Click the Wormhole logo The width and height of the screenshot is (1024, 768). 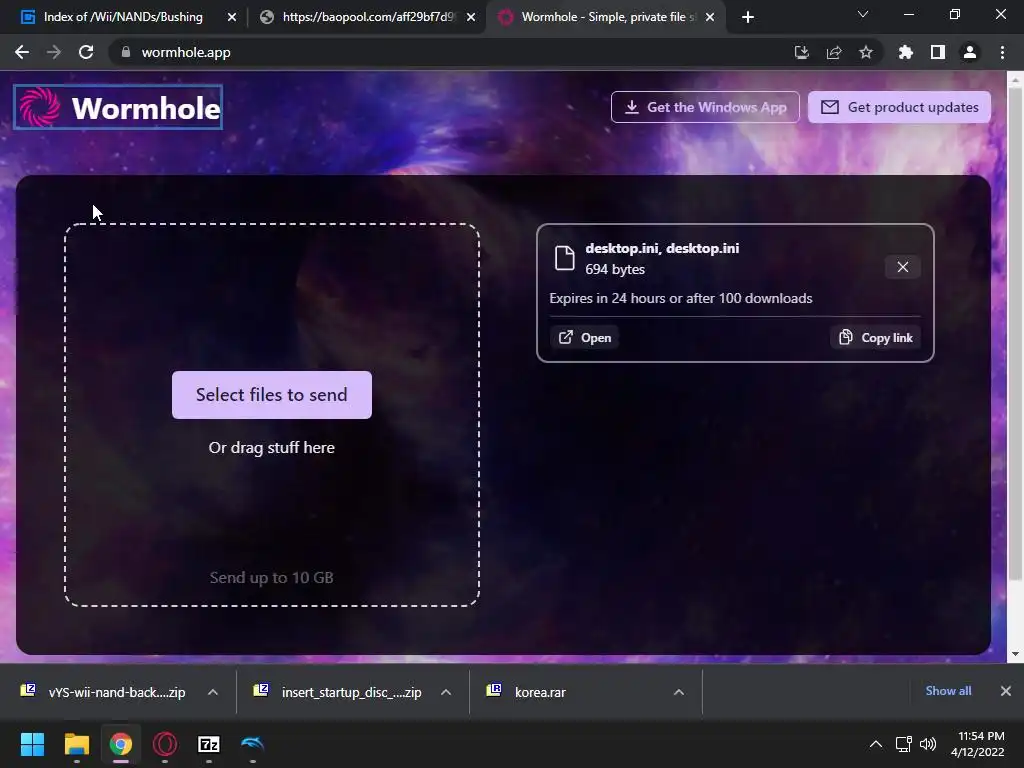118,108
